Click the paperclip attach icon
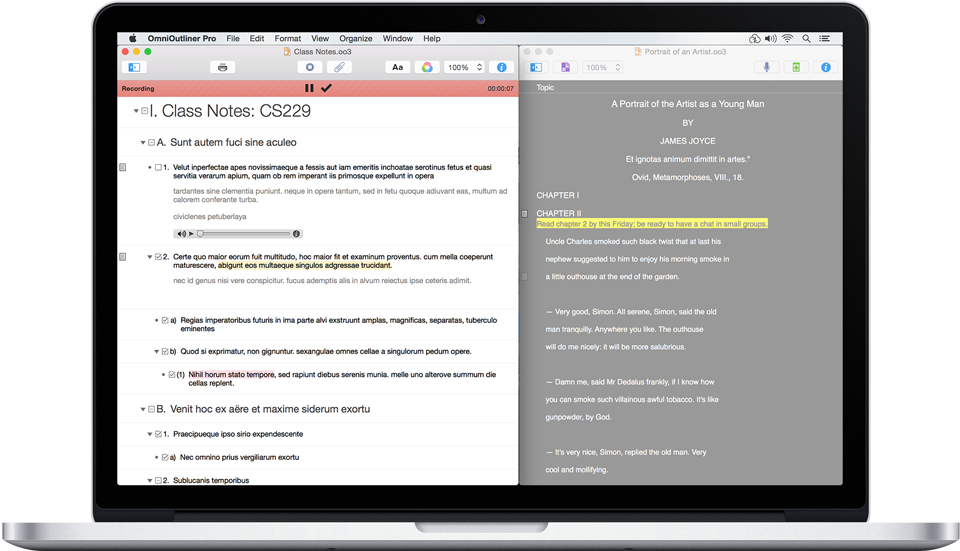Viewport: 960px width, 551px height. [339, 67]
